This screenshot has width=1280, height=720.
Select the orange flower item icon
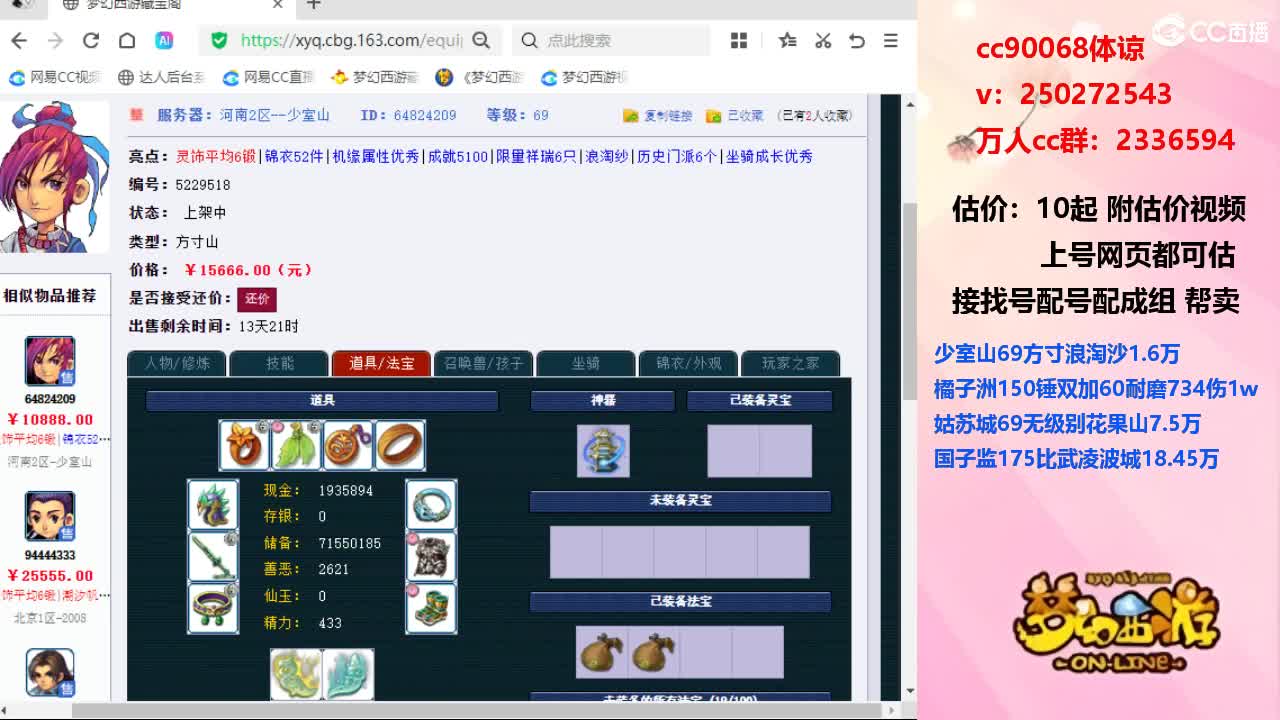coord(244,446)
